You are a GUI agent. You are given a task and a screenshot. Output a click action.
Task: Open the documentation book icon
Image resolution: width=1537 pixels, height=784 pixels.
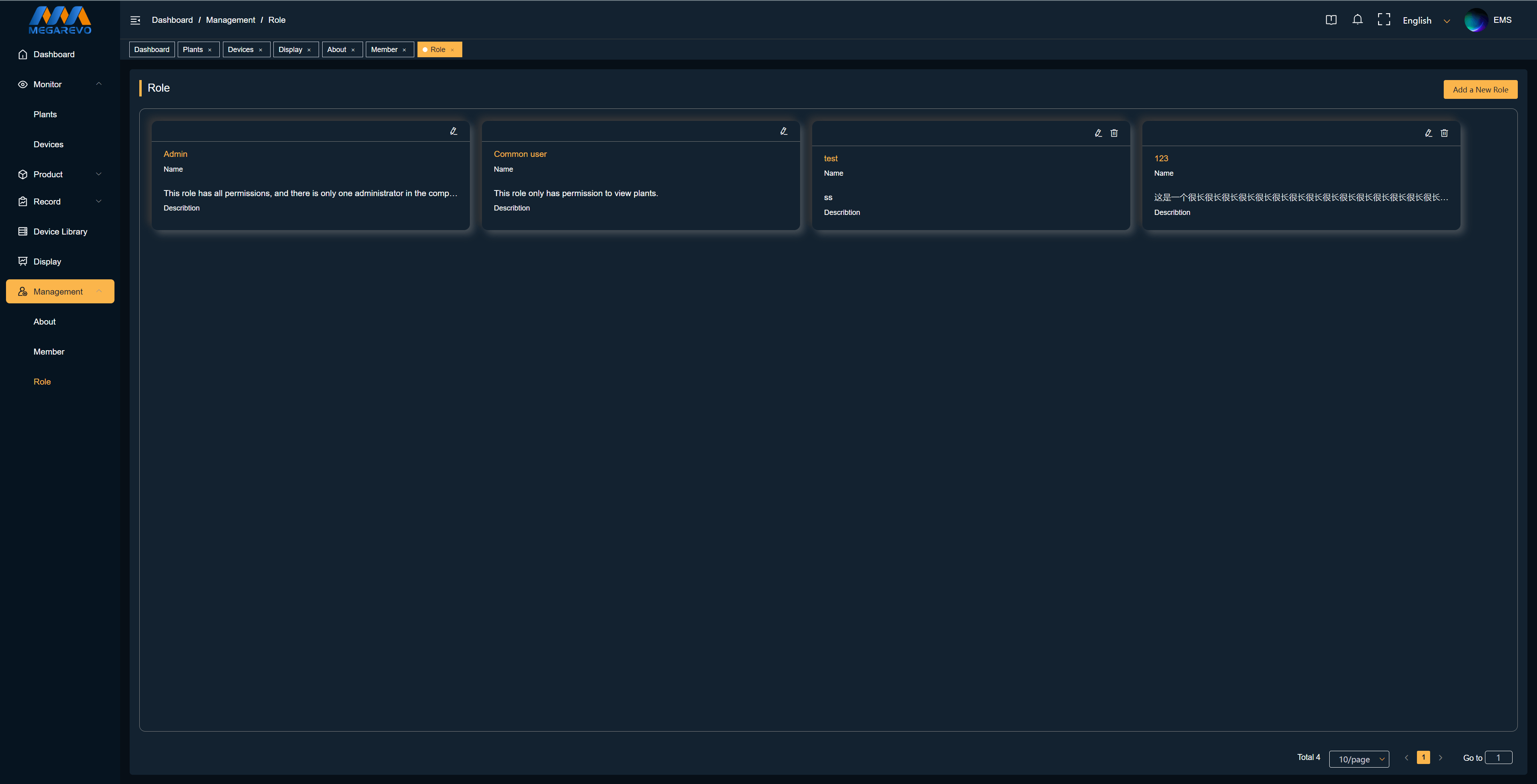1330,20
